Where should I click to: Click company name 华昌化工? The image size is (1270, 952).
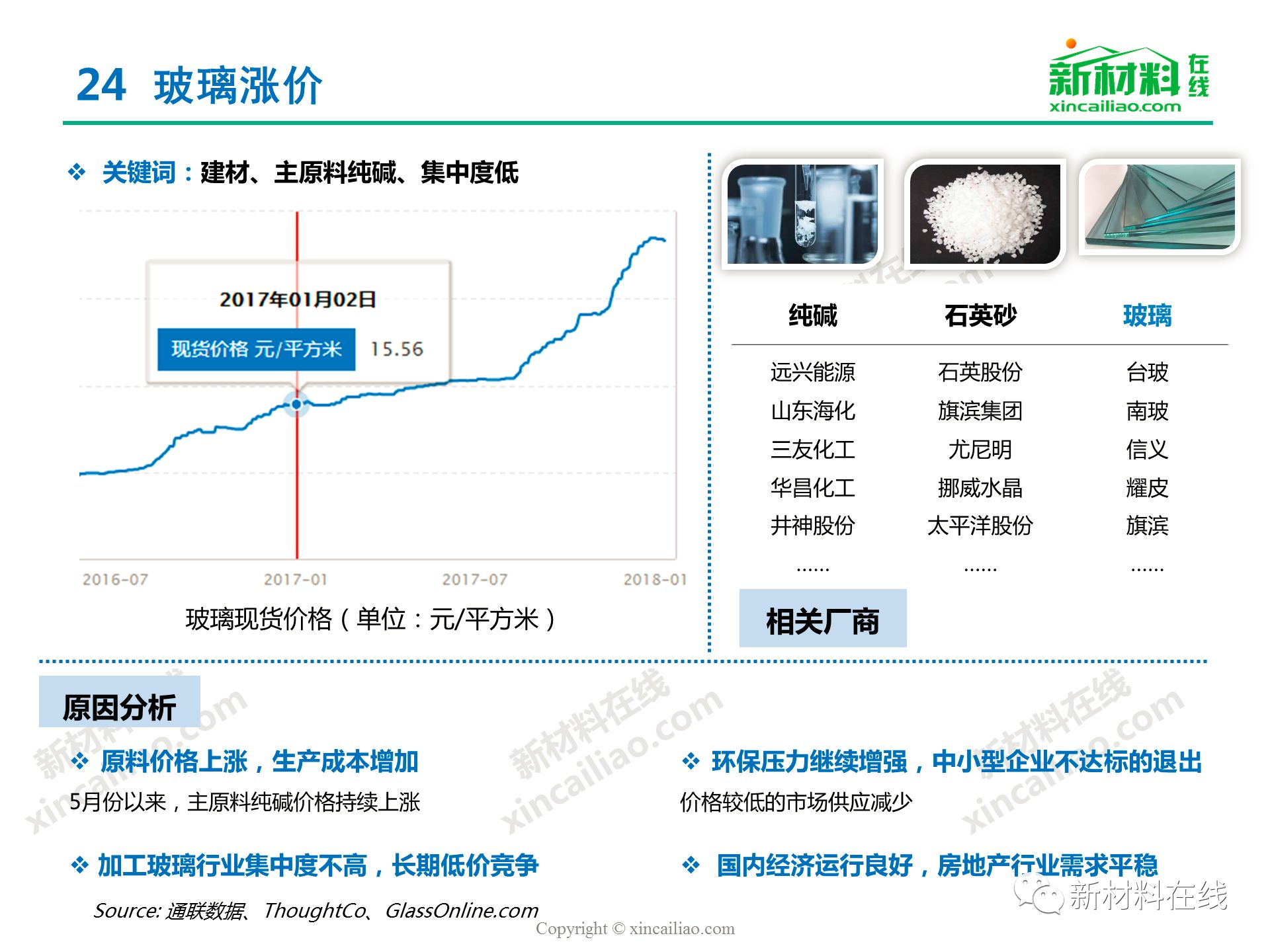coord(813,488)
